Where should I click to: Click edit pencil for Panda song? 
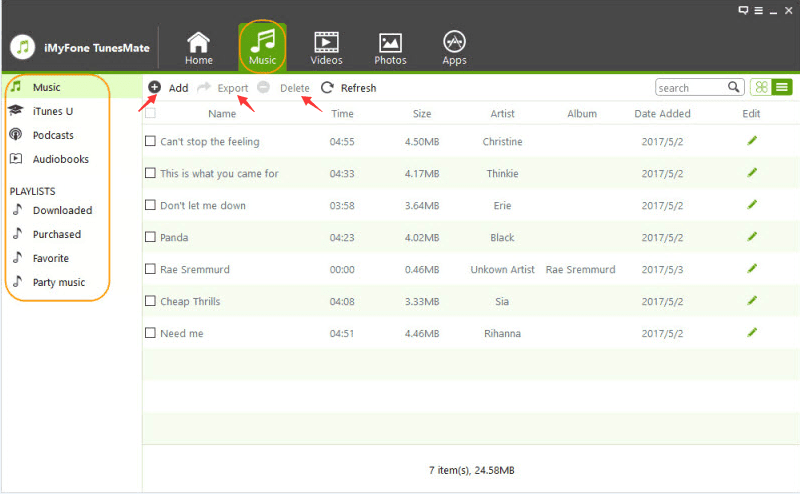point(752,237)
